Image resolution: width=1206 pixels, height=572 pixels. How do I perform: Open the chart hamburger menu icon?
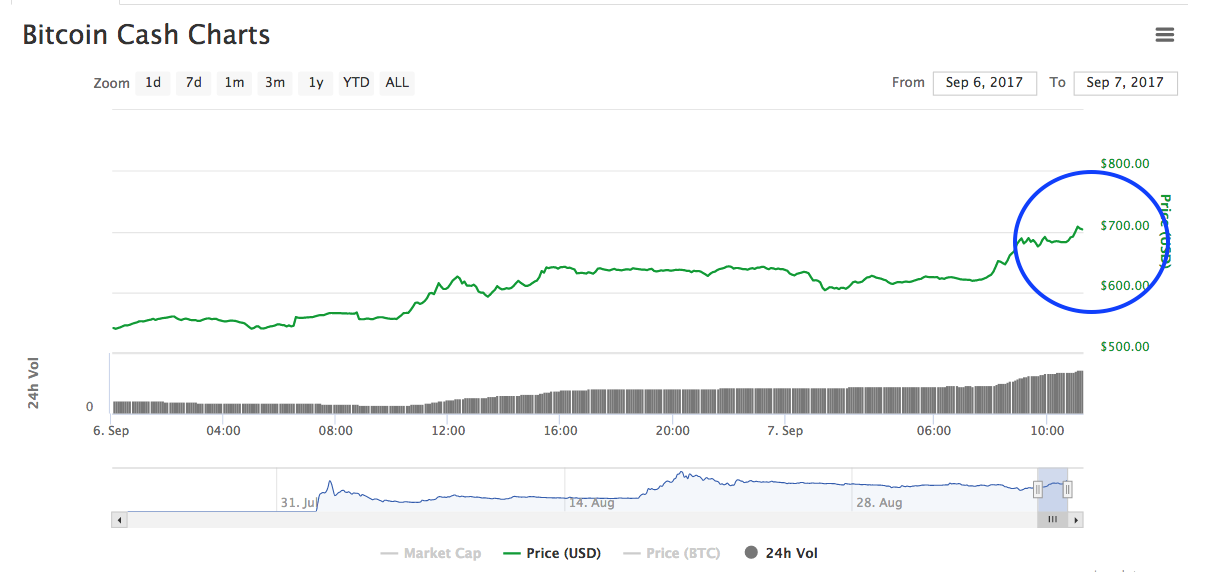[x=1164, y=35]
